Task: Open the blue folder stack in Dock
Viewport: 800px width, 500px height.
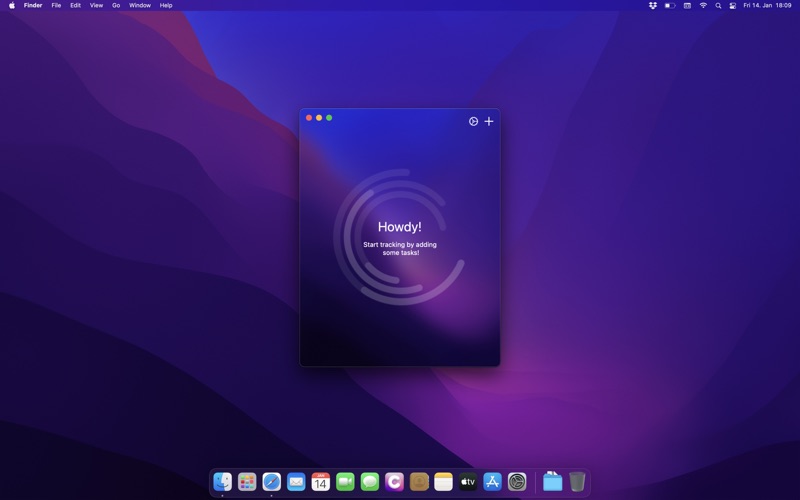Action: pyautogui.click(x=552, y=482)
